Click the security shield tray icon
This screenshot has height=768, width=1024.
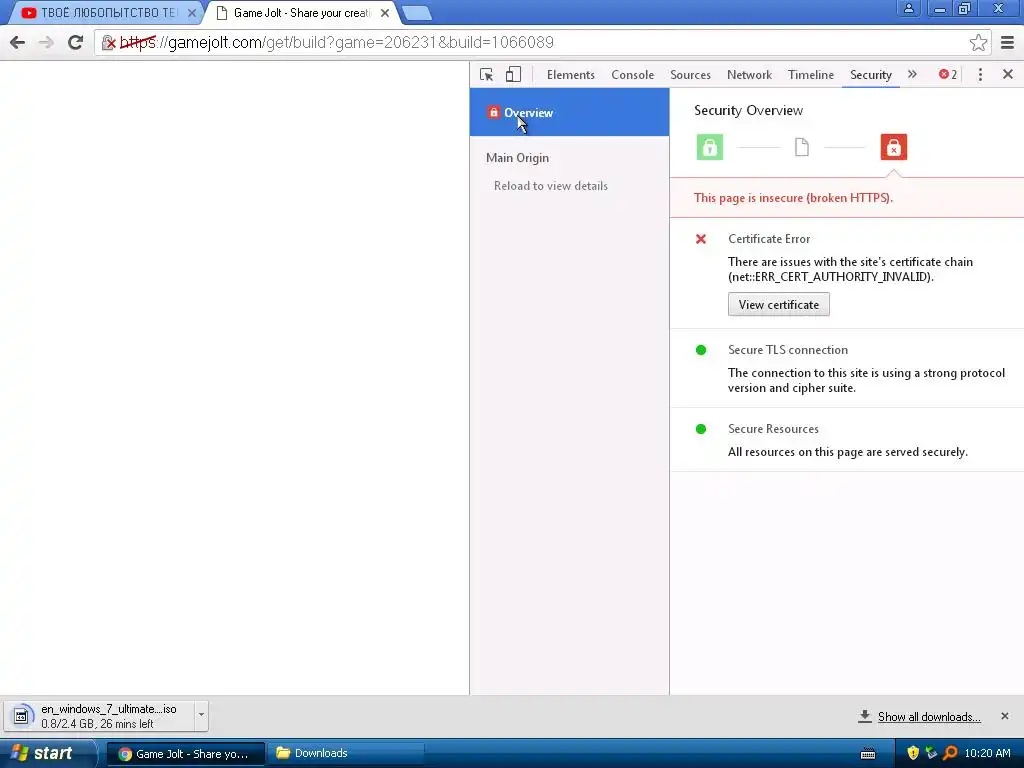tap(913, 753)
